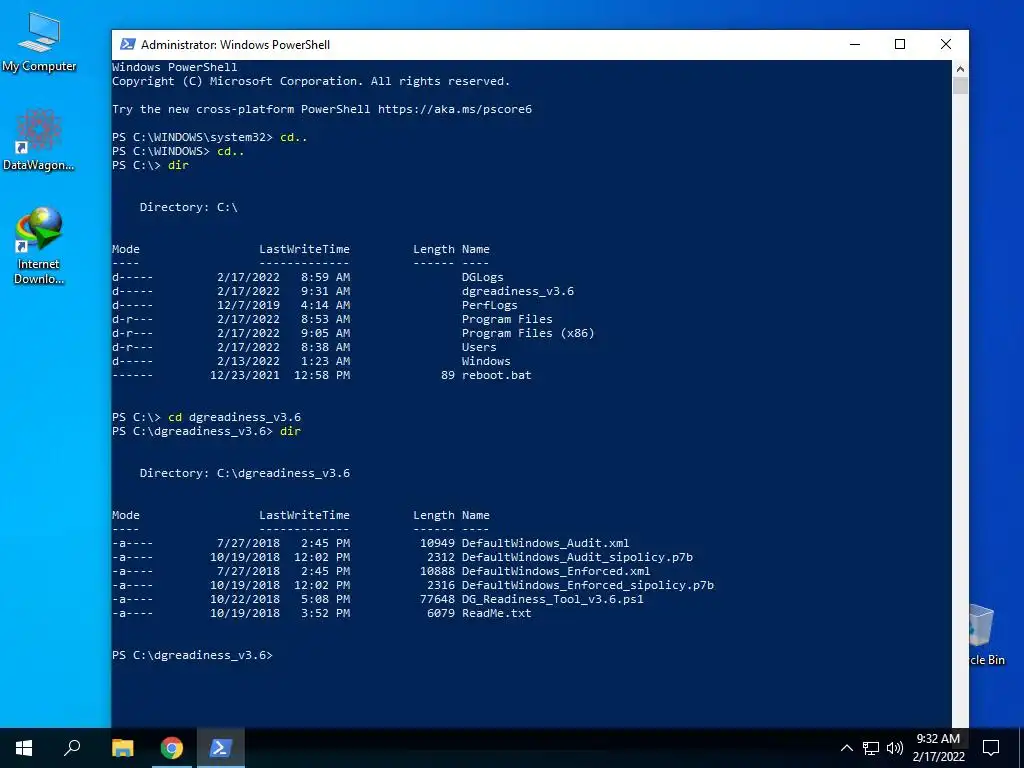Viewport: 1024px width, 768px height.
Task: Click the reboot.bat file name
Action: click(497, 376)
